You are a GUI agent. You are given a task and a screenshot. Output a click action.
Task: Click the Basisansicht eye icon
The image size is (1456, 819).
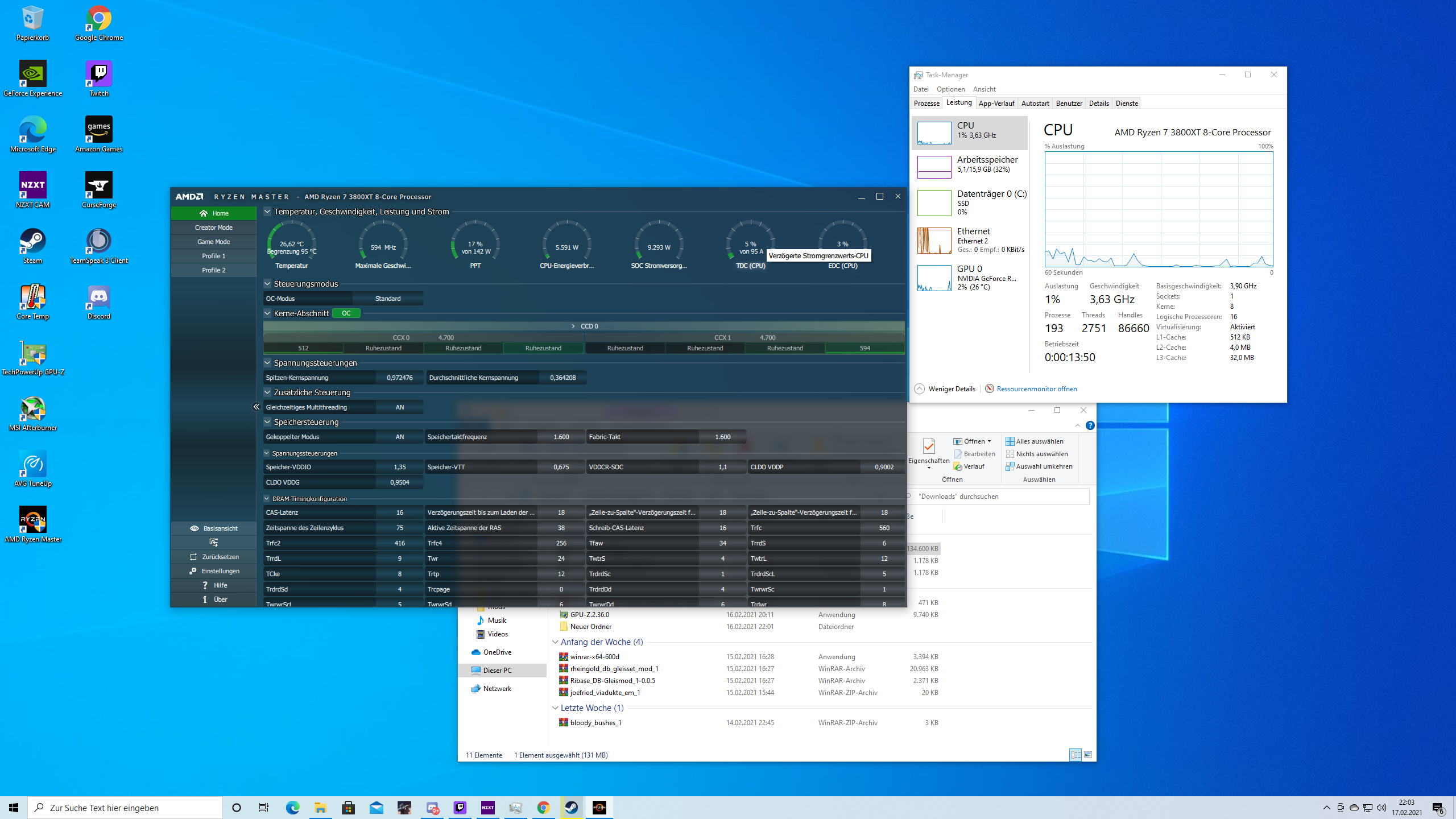pos(195,528)
